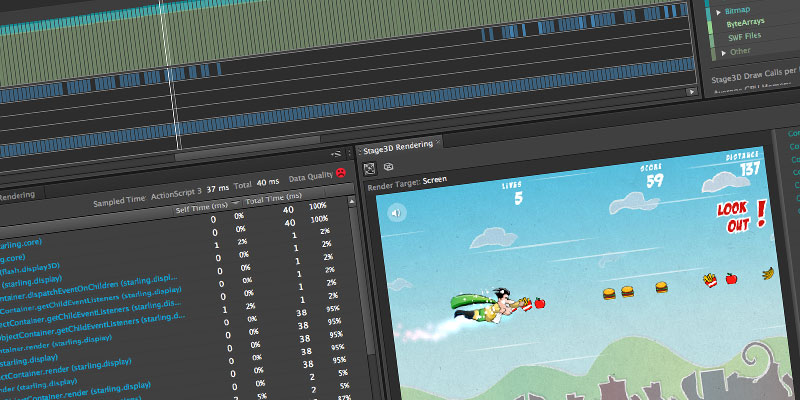Sort by the Self Time (ms) column
Viewport: 800px width, 400px height.
click(x=201, y=208)
